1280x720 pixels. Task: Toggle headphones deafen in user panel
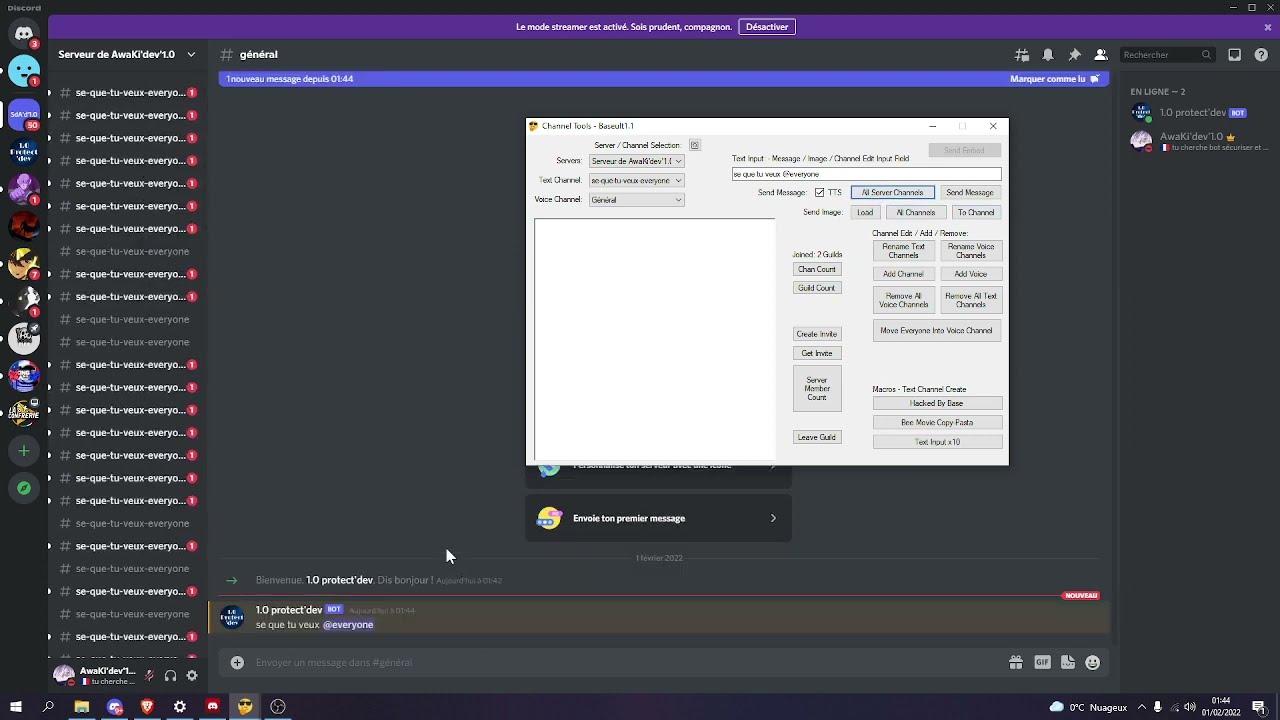[x=170, y=676]
